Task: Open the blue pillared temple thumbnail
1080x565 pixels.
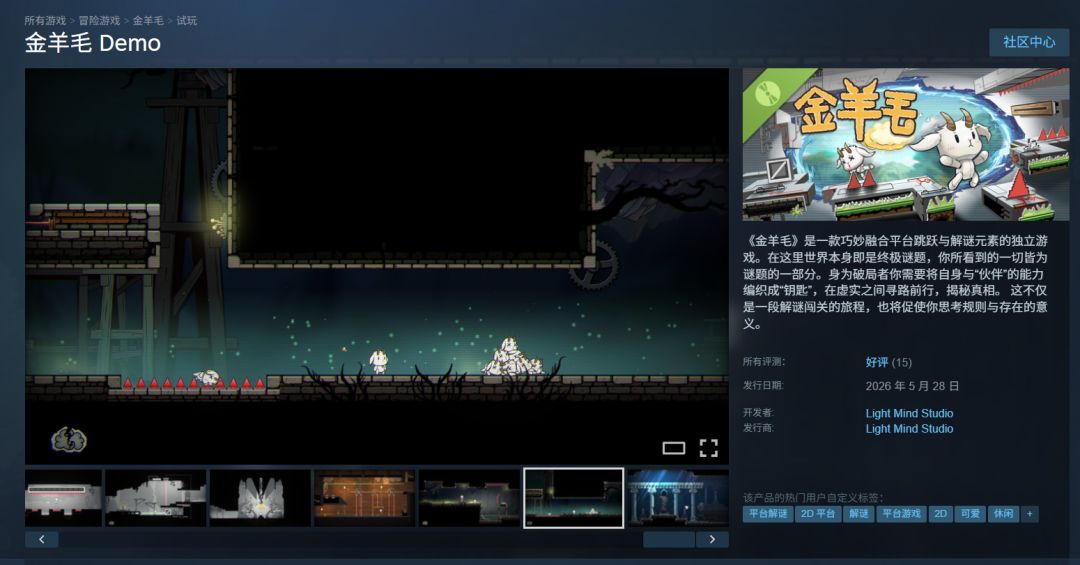Action: [678, 498]
